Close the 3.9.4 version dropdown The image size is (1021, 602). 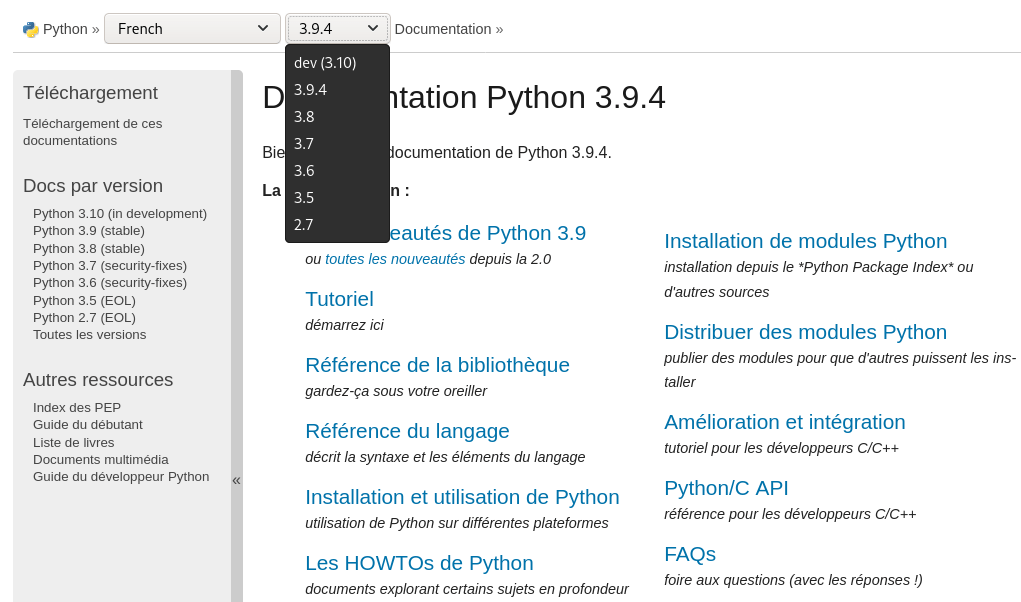[x=338, y=29]
